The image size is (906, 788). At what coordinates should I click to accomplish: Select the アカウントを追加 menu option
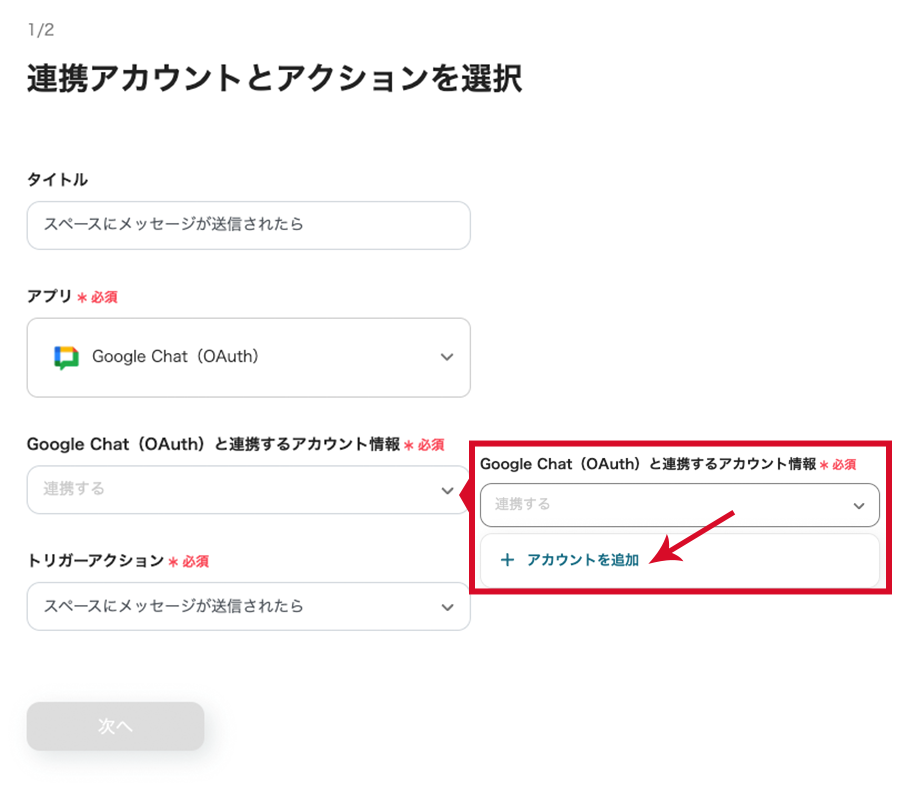pos(582,560)
